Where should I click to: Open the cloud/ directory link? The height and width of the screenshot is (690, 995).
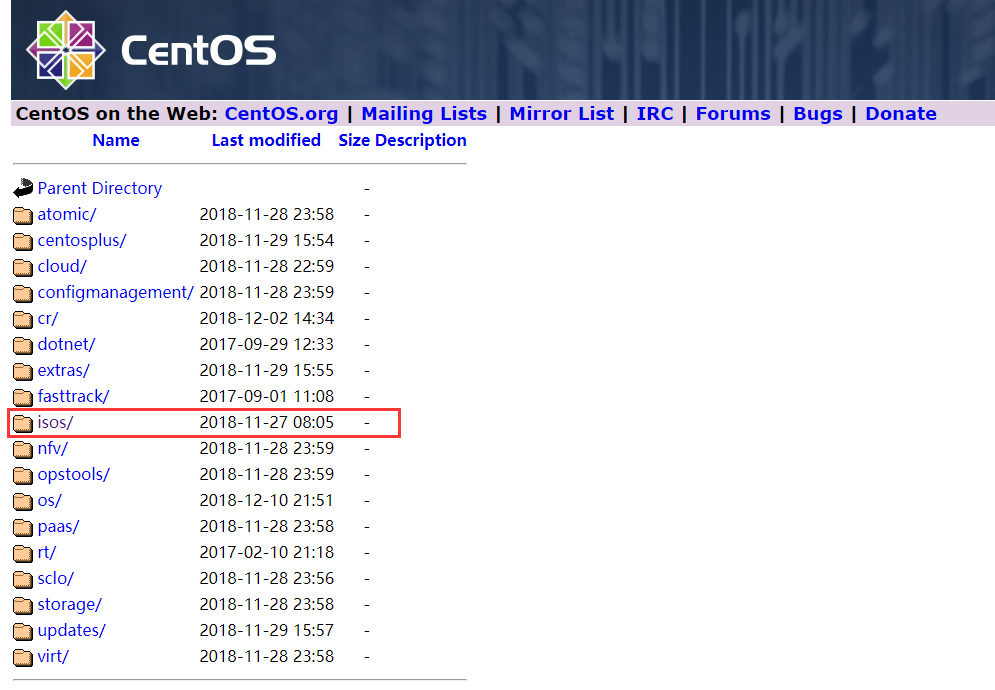(62, 267)
